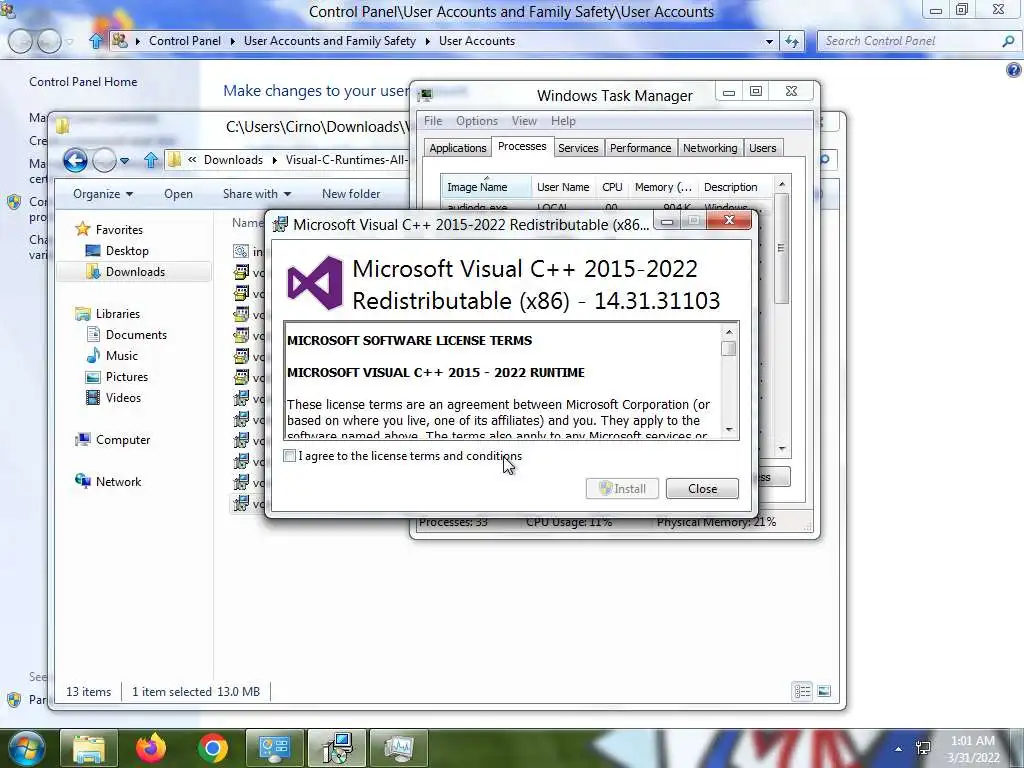Switch to Task Manager taskbar button

coord(398,748)
